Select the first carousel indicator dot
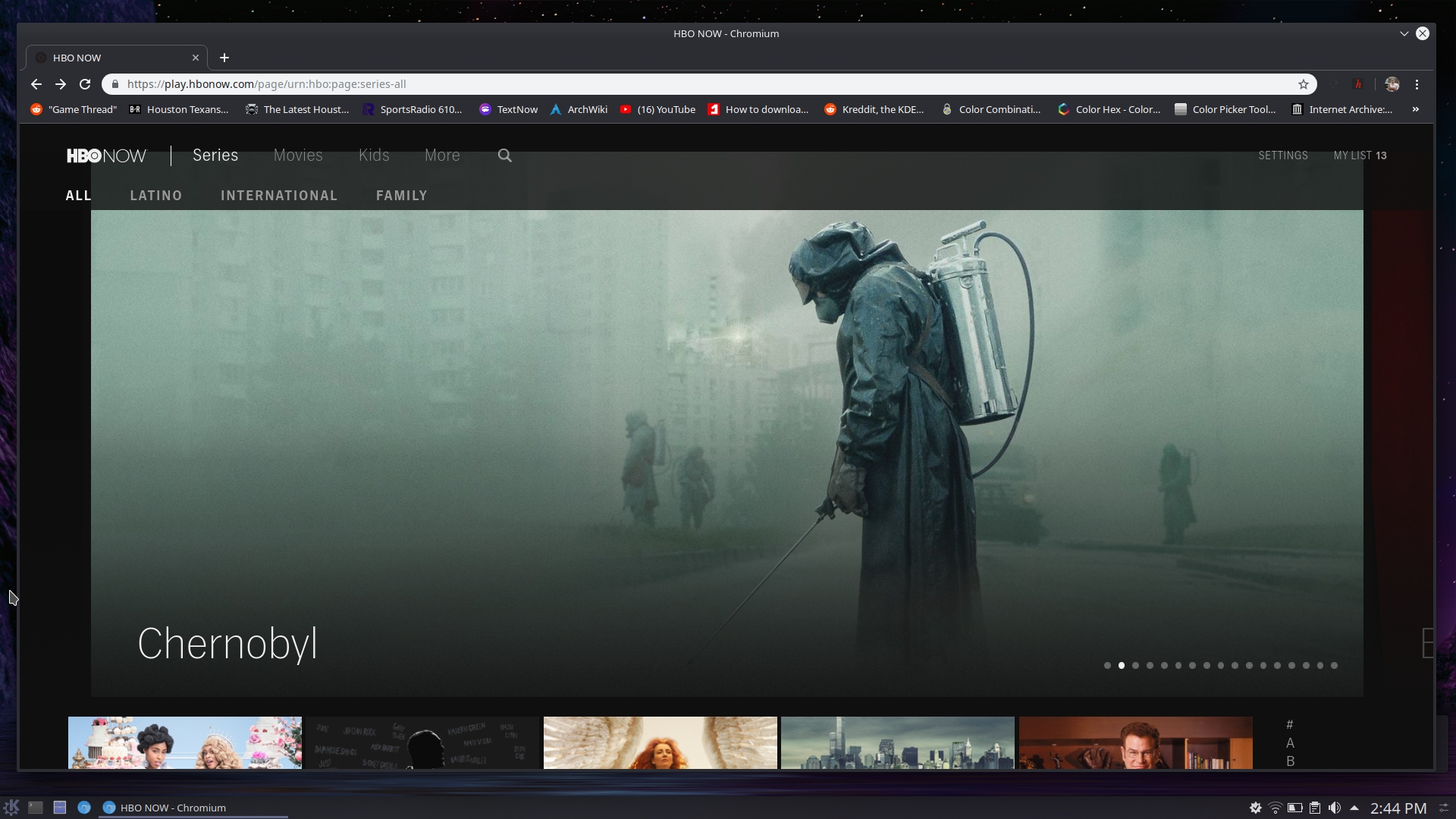 [1107, 666]
